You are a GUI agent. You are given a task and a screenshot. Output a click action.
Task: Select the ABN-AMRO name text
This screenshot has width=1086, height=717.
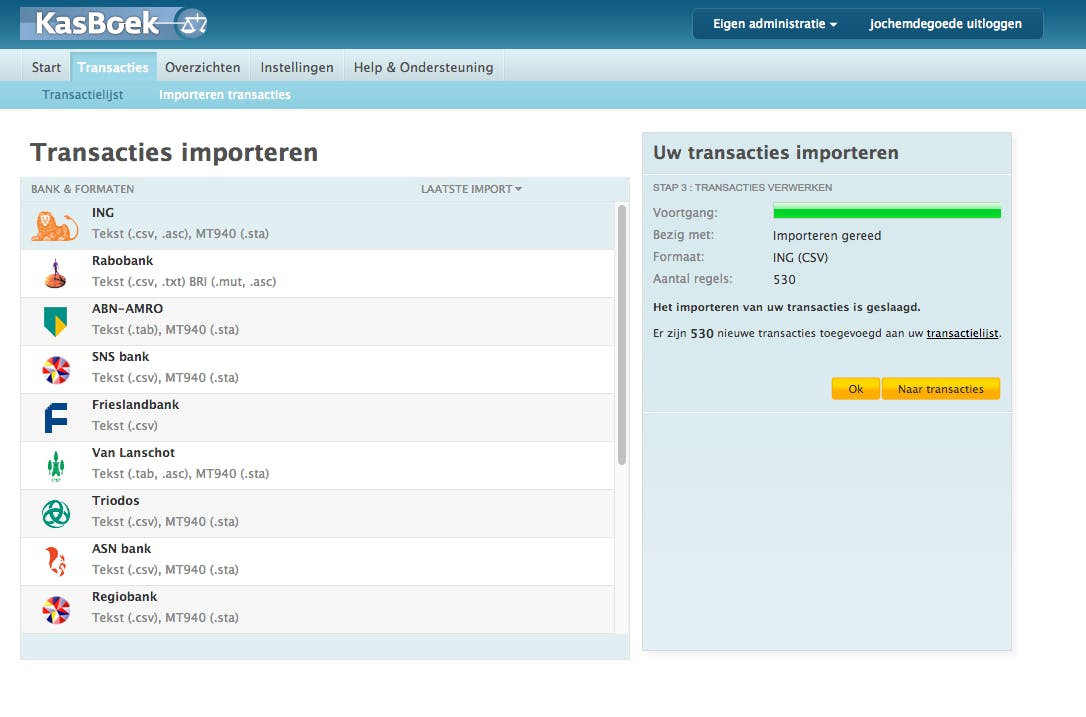point(127,309)
